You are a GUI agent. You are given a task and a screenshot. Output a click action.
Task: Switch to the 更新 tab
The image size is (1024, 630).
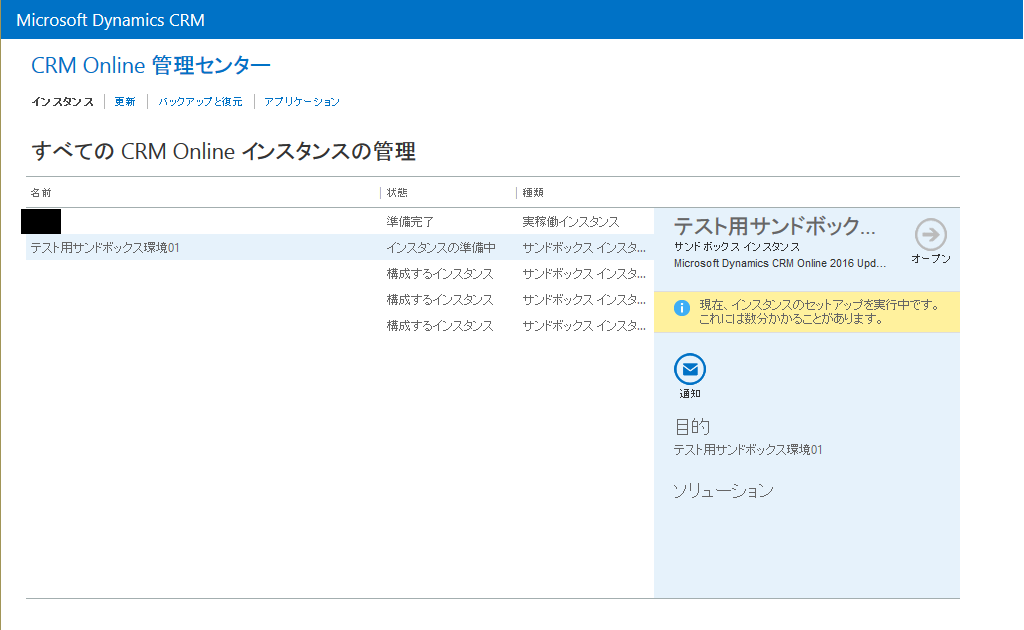coord(125,102)
